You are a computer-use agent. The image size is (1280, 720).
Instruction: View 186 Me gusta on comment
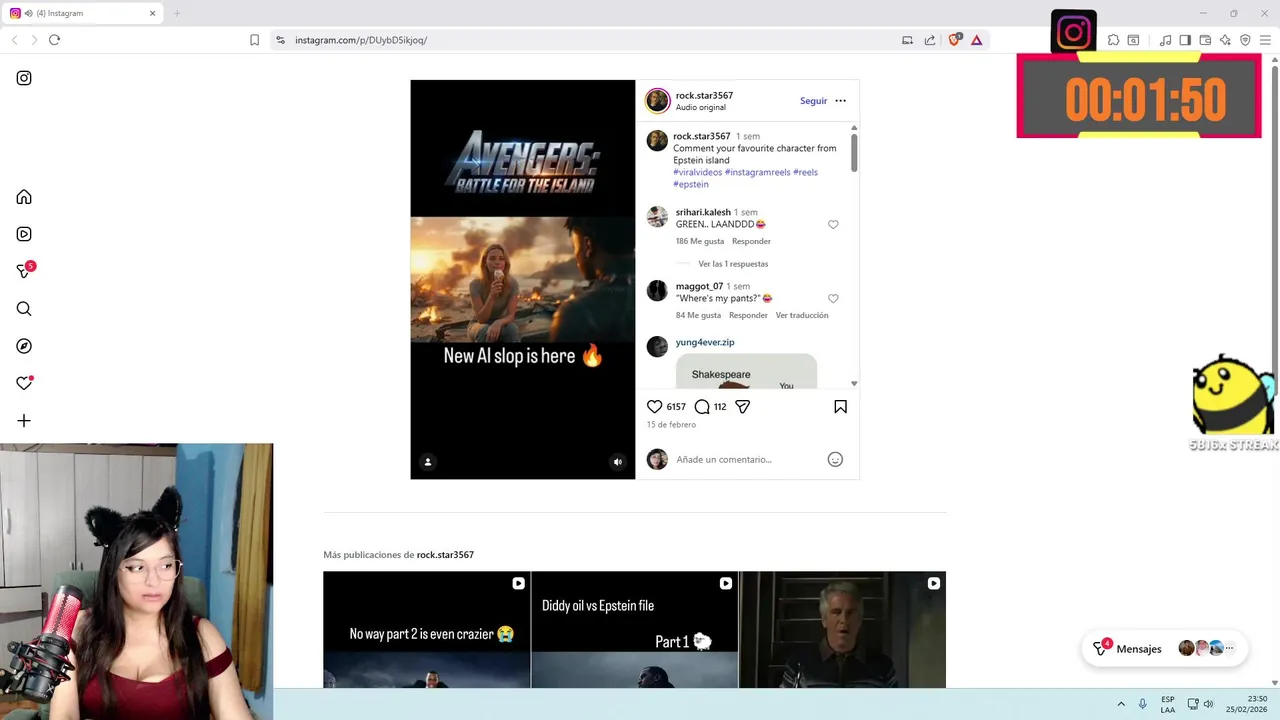coord(700,241)
